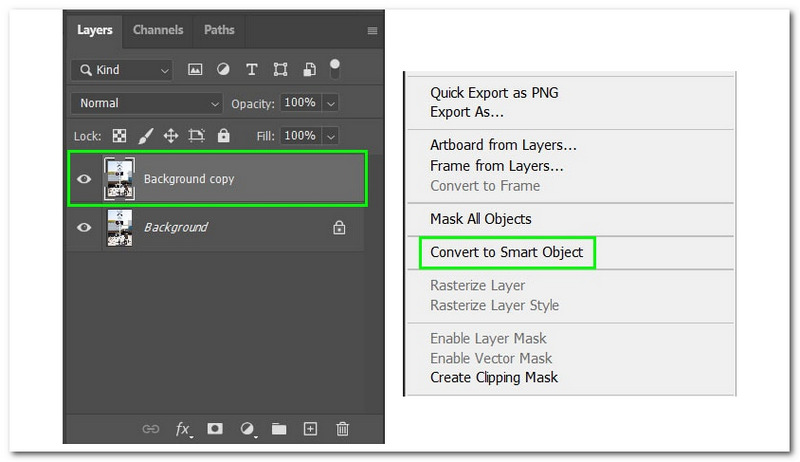Viewport: 800px width, 462px height.
Task: Click the type layer filter icon
Action: tap(252, 70)
